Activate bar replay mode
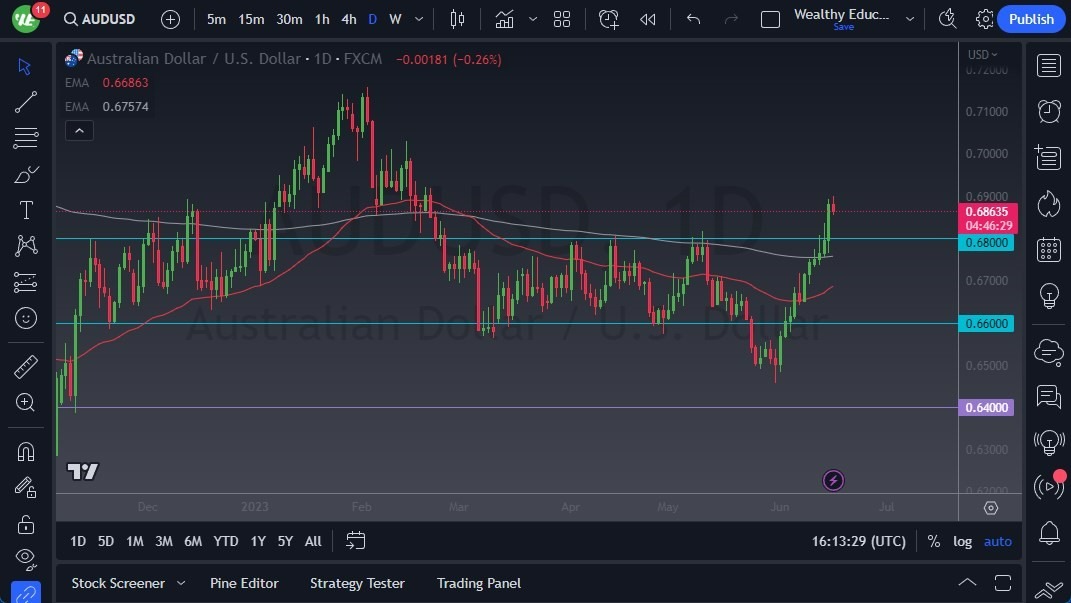The width and height of the screenshot is (1071, 603). coord(645,18)
